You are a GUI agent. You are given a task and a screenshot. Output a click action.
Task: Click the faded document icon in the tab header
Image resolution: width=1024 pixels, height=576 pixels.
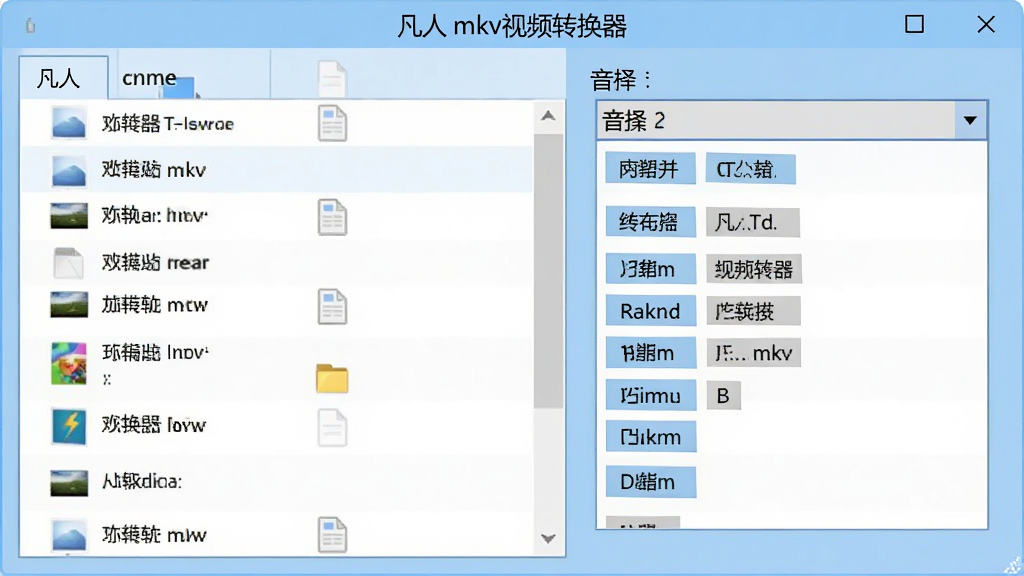332,80
